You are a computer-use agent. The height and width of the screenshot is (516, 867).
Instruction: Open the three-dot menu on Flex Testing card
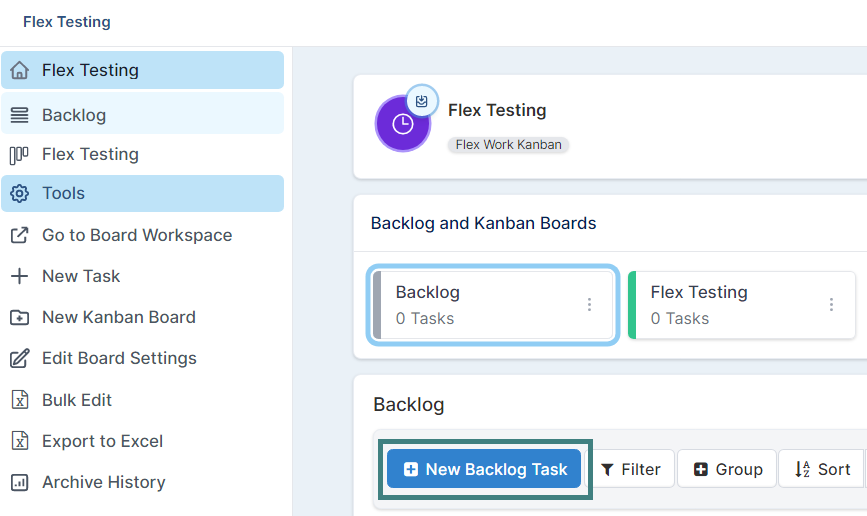(x=831, y=305)
